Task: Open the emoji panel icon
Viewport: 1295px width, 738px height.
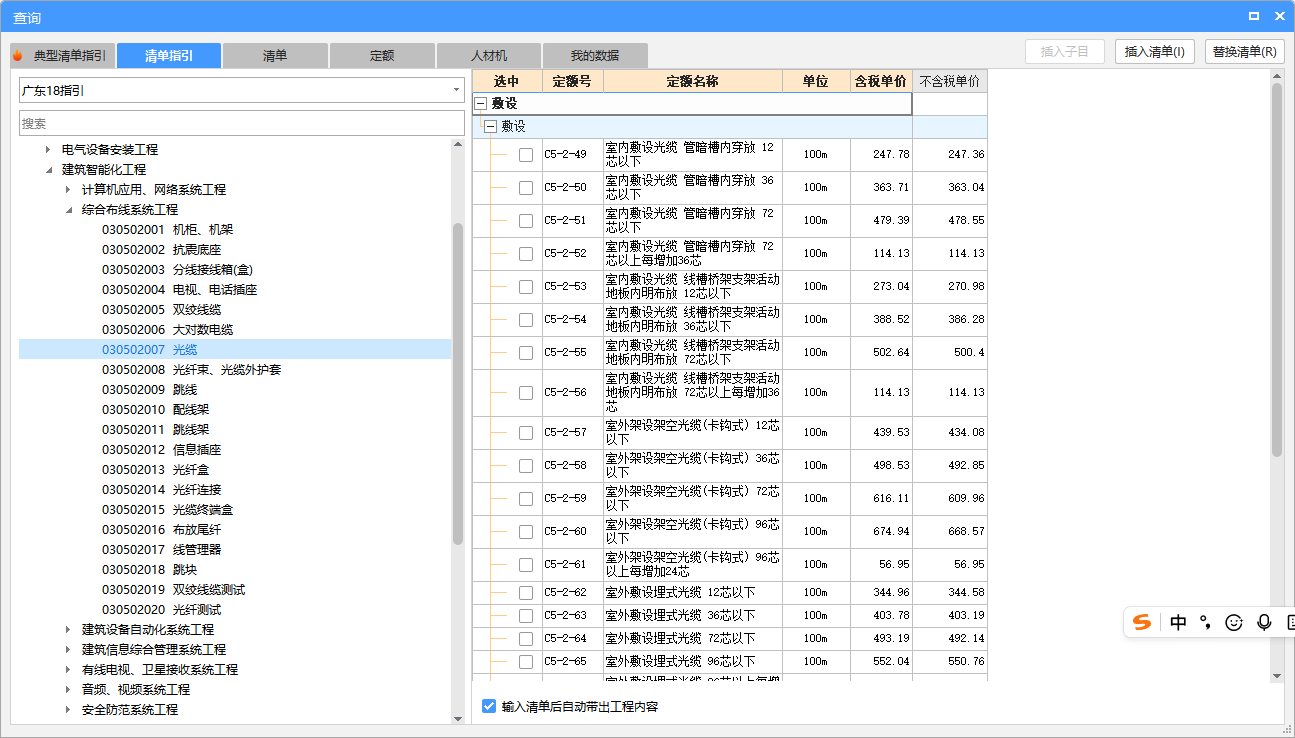Action: (1233, 621)
